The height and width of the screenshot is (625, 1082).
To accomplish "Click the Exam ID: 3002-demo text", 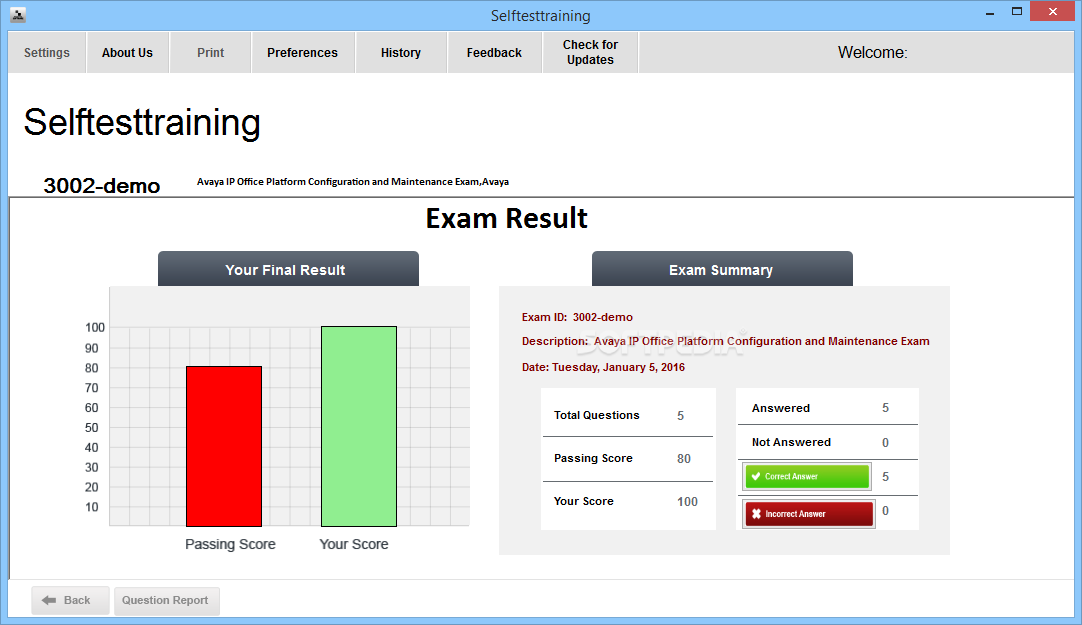I will (577, 317).
